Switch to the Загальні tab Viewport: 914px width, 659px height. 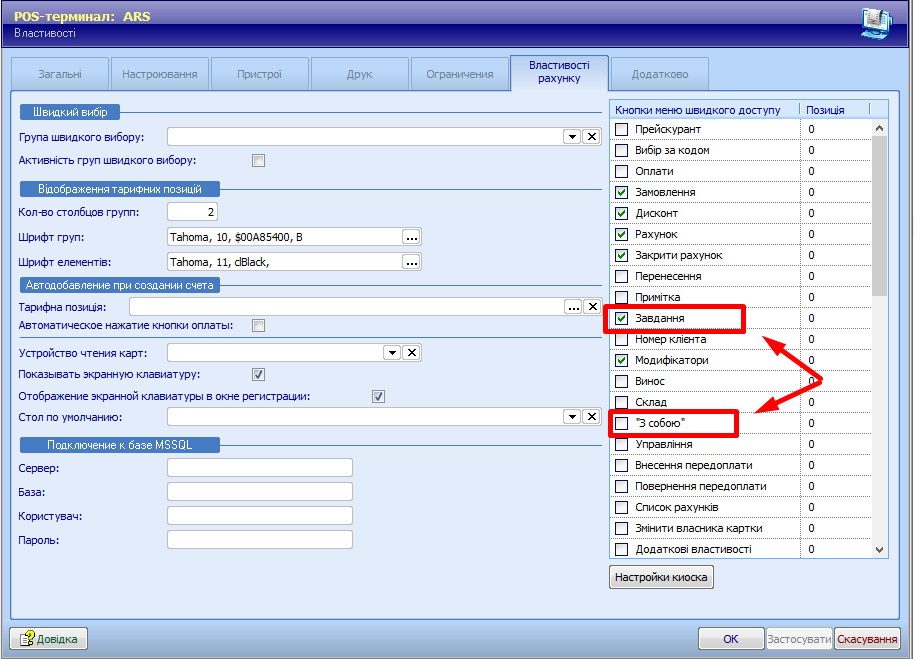[x=60, y=74]
